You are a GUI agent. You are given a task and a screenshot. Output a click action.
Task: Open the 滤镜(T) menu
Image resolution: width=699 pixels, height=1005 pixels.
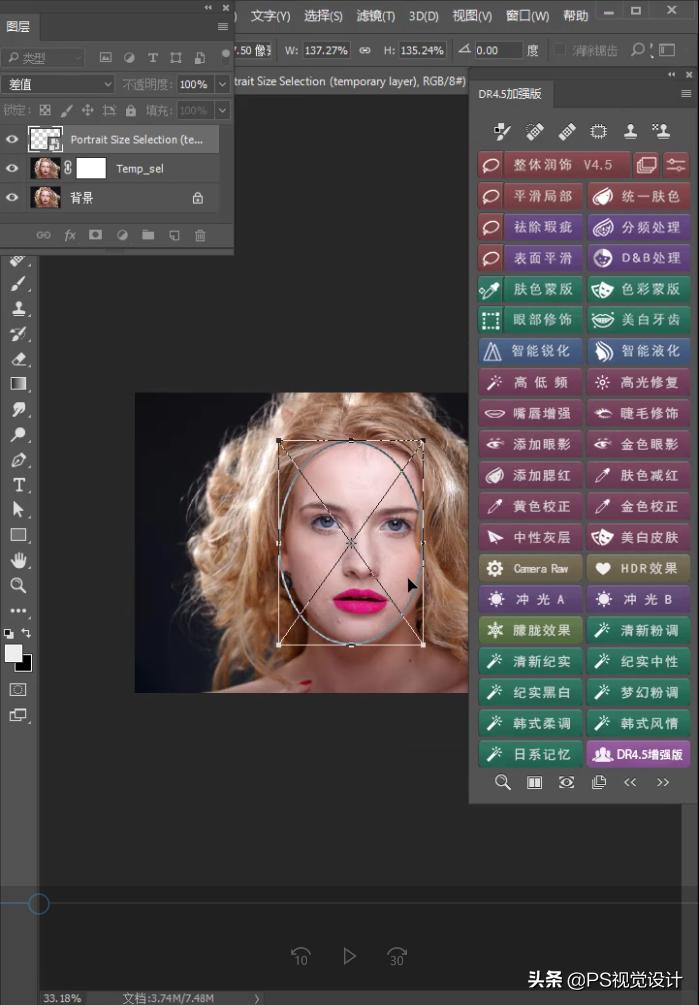coord(375,16)
